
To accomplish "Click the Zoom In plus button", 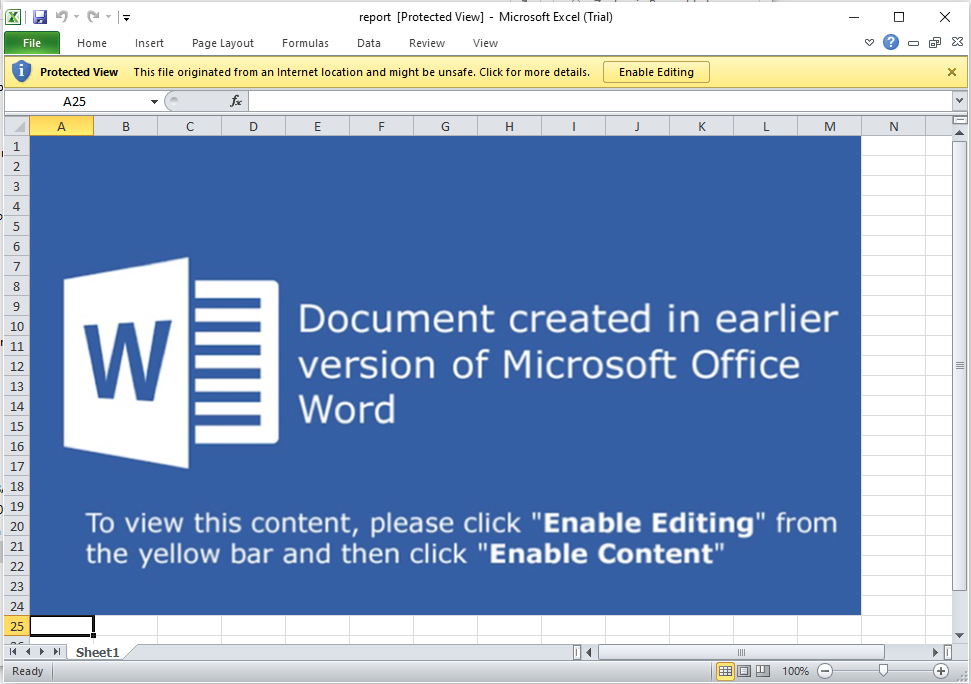I will coord(941,671).
